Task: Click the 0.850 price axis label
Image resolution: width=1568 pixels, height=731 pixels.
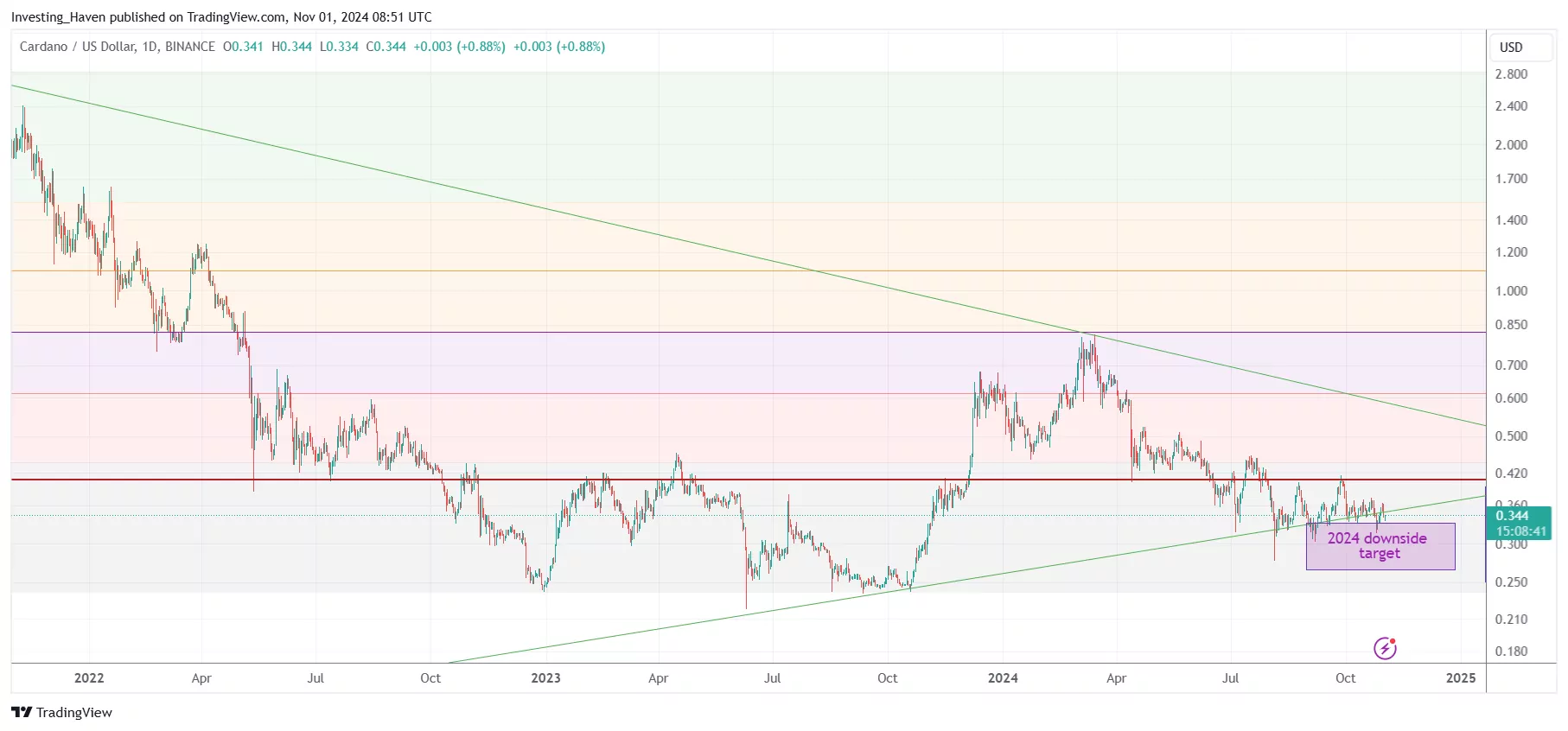Action: [x=1511, y=325]
